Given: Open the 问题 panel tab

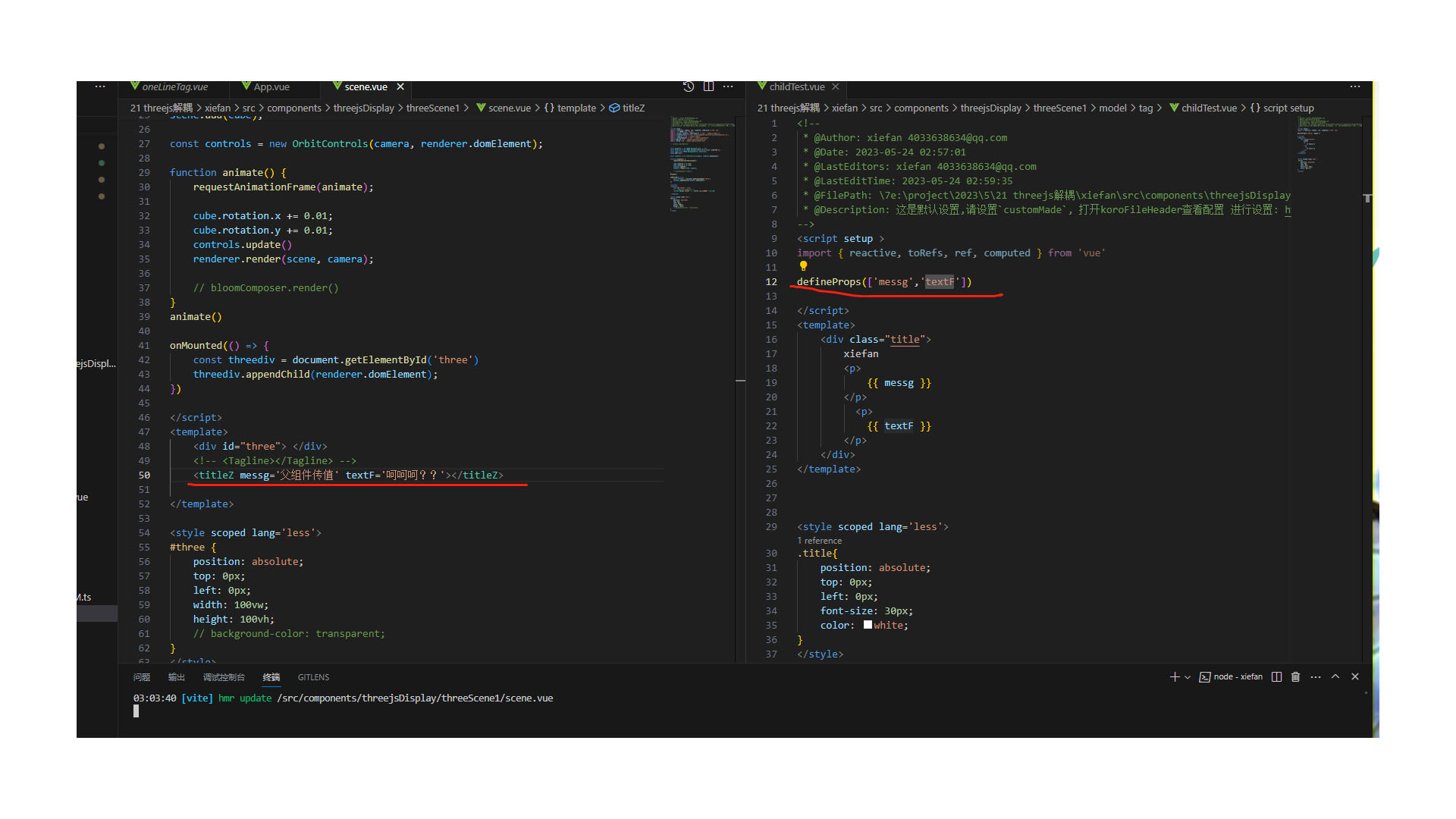Looking at the screenshot, I should (x=142, y=677).
